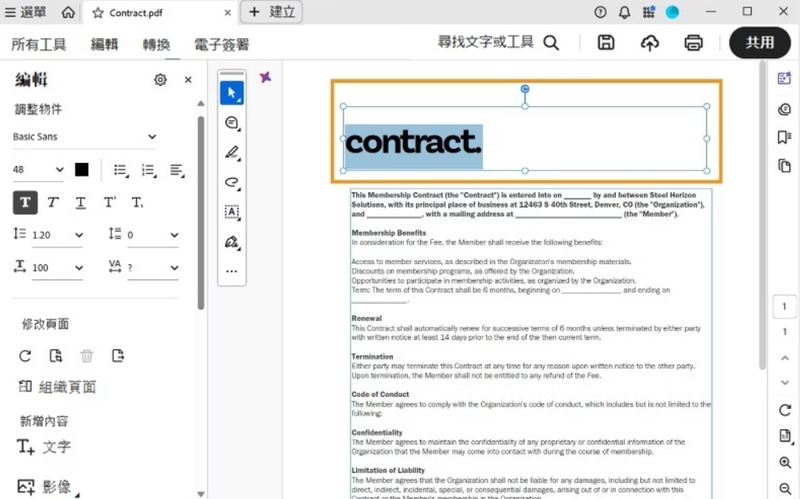Open page thumbnails panel on right rail
Viewport: 800px width, 499px height.
click(784, 166)
